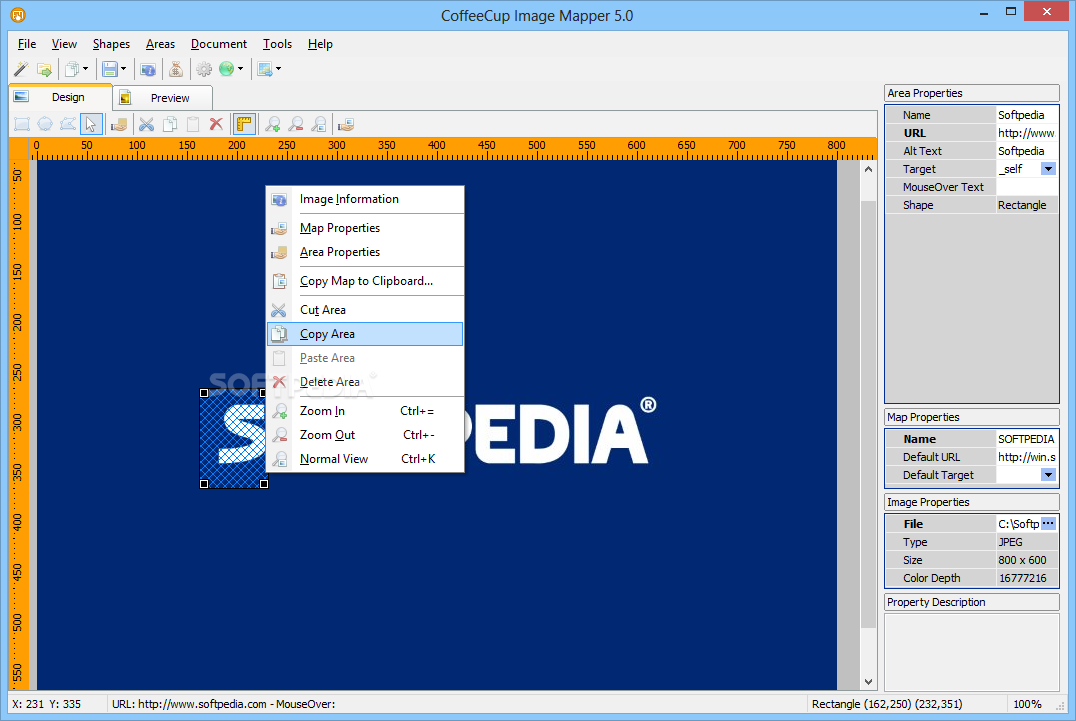Open the View menu
Viewport: 1076px width, 721px height.
(64, 44)
